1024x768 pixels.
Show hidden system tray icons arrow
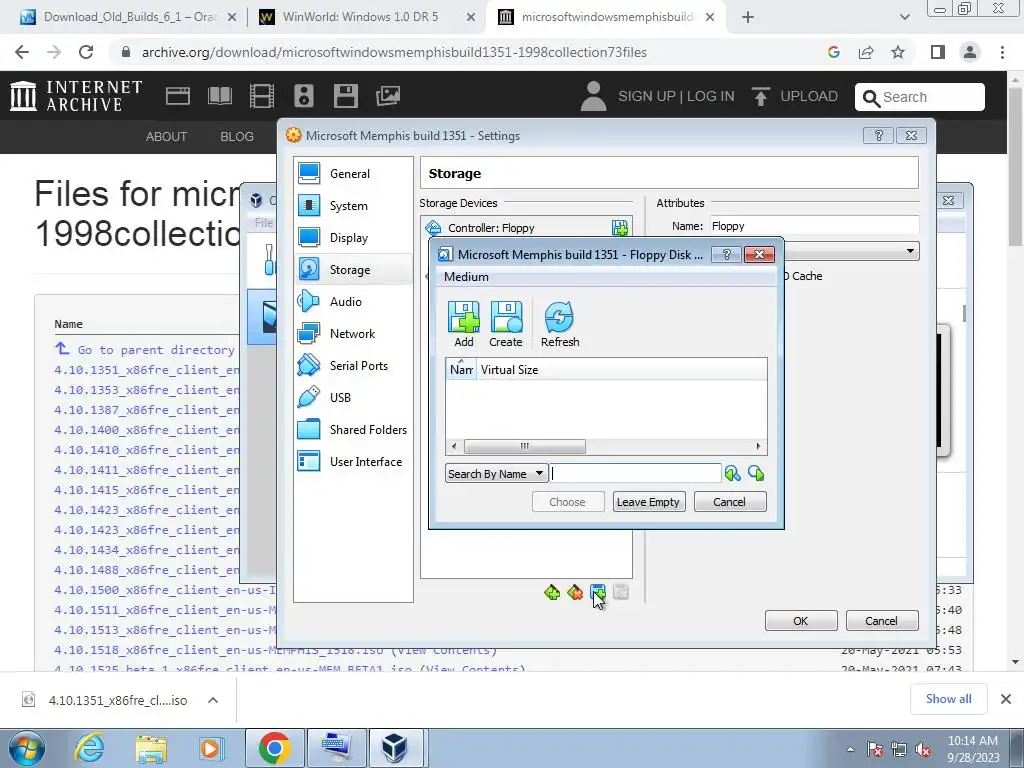(850, 749)
